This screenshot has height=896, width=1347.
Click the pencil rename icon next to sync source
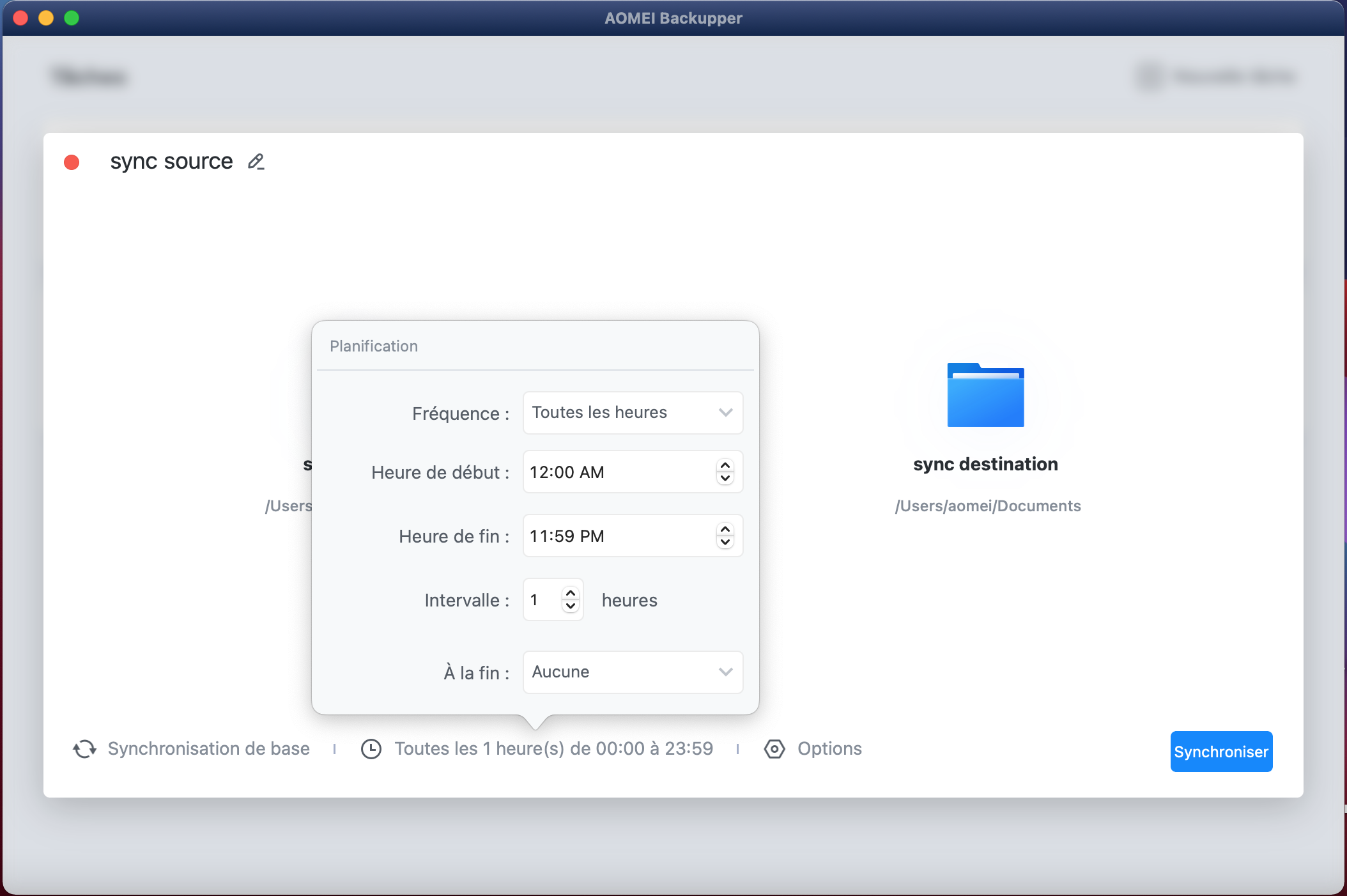coord(256,162)
